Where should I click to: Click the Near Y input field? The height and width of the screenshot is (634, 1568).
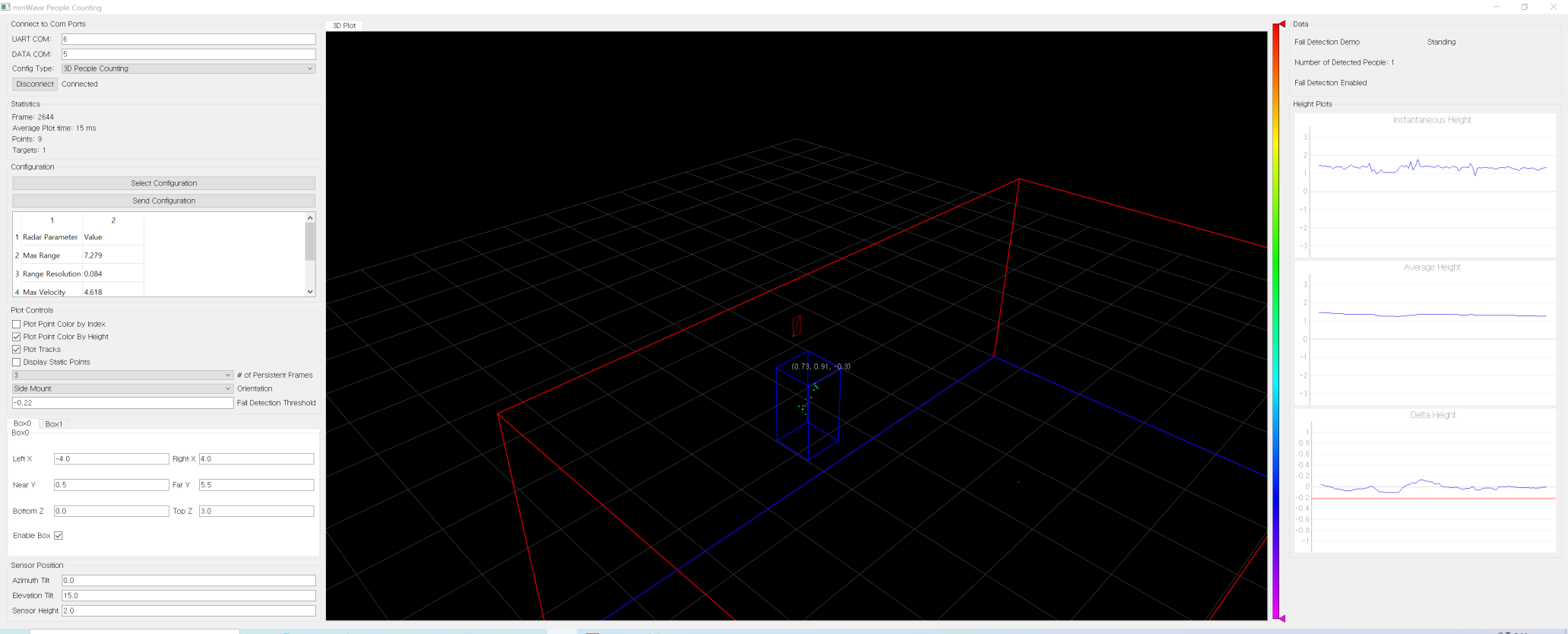112,485
